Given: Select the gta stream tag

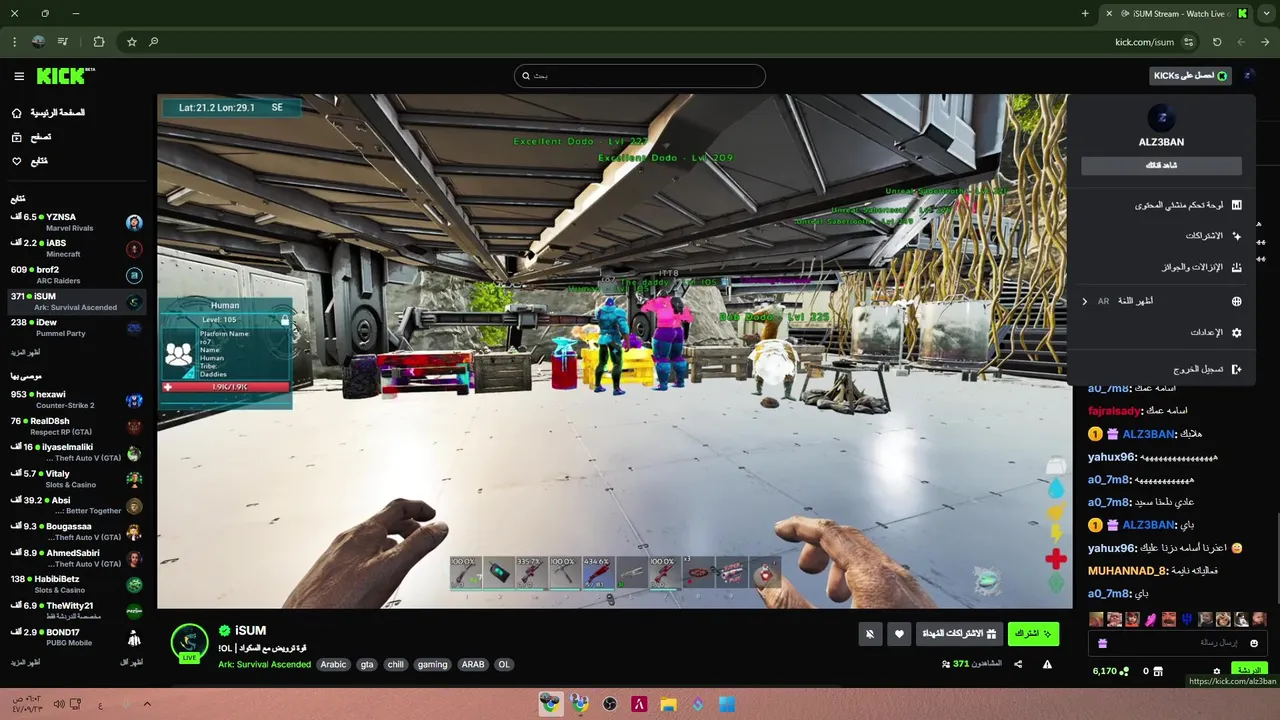Looking at the screenshot, I should 367,664.
